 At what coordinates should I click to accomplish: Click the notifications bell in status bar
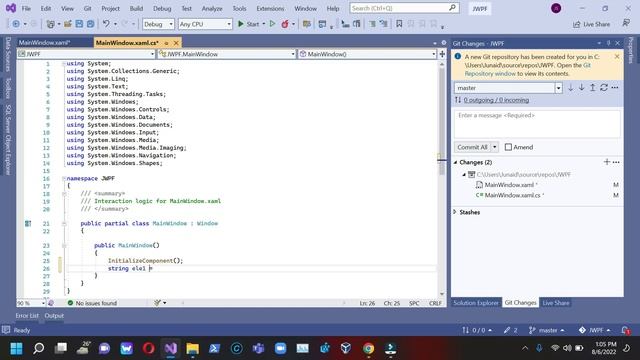(x=625, y=330)
